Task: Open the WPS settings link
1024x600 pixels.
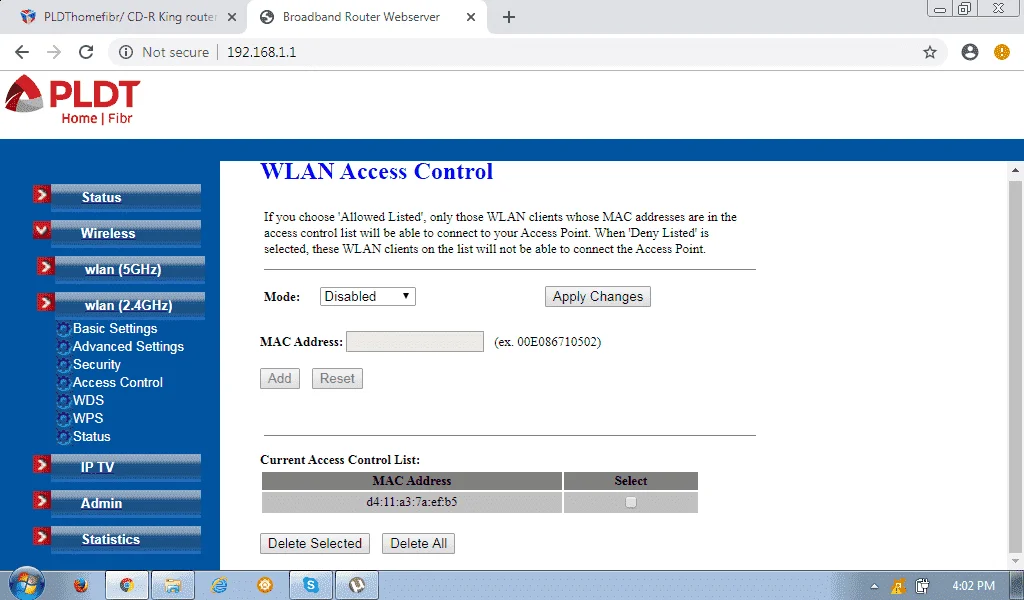Action: pyautogui.click(x=88, y=418)
